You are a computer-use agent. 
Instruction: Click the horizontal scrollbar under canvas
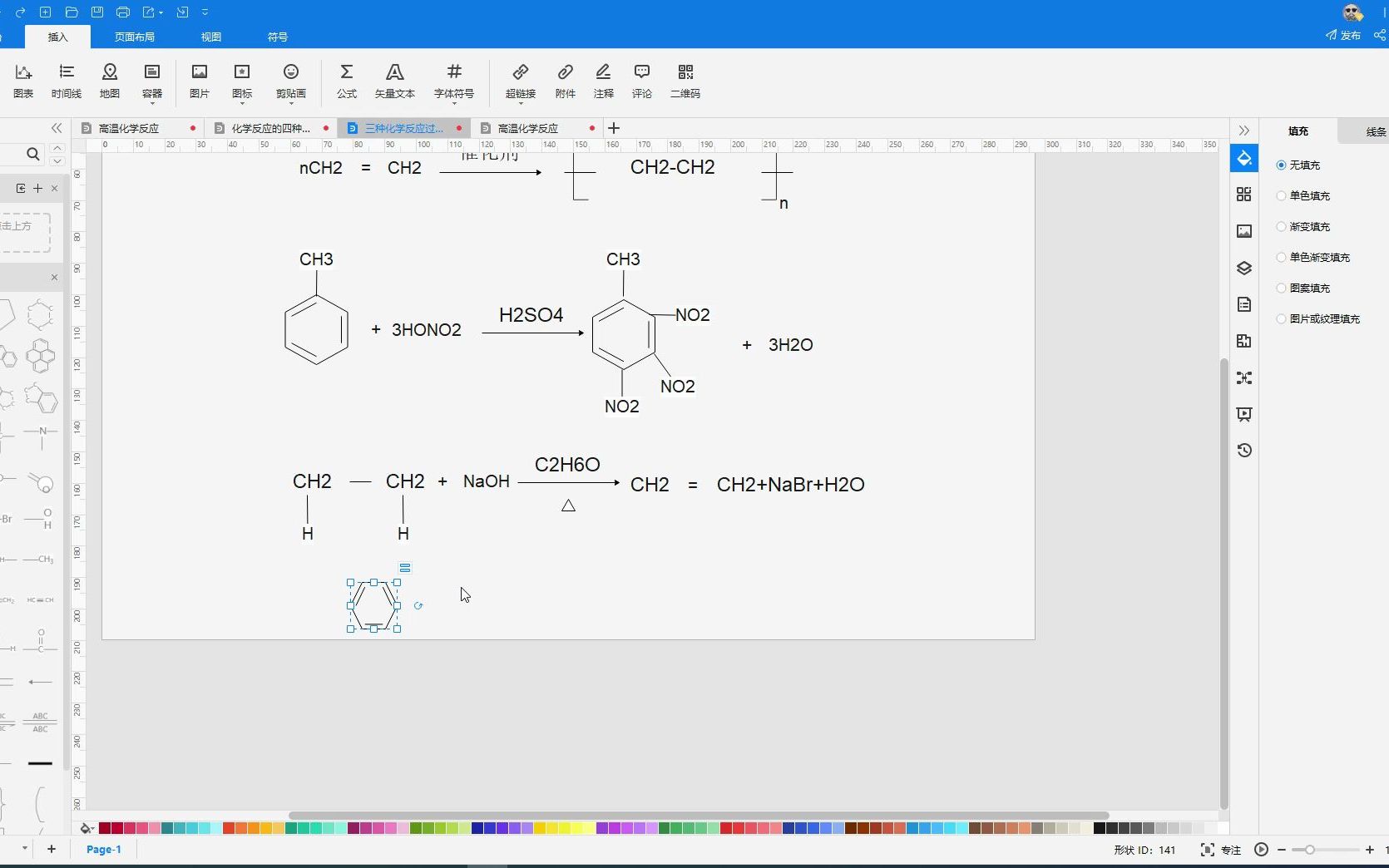pyautogui.click(x=699, y=816)
